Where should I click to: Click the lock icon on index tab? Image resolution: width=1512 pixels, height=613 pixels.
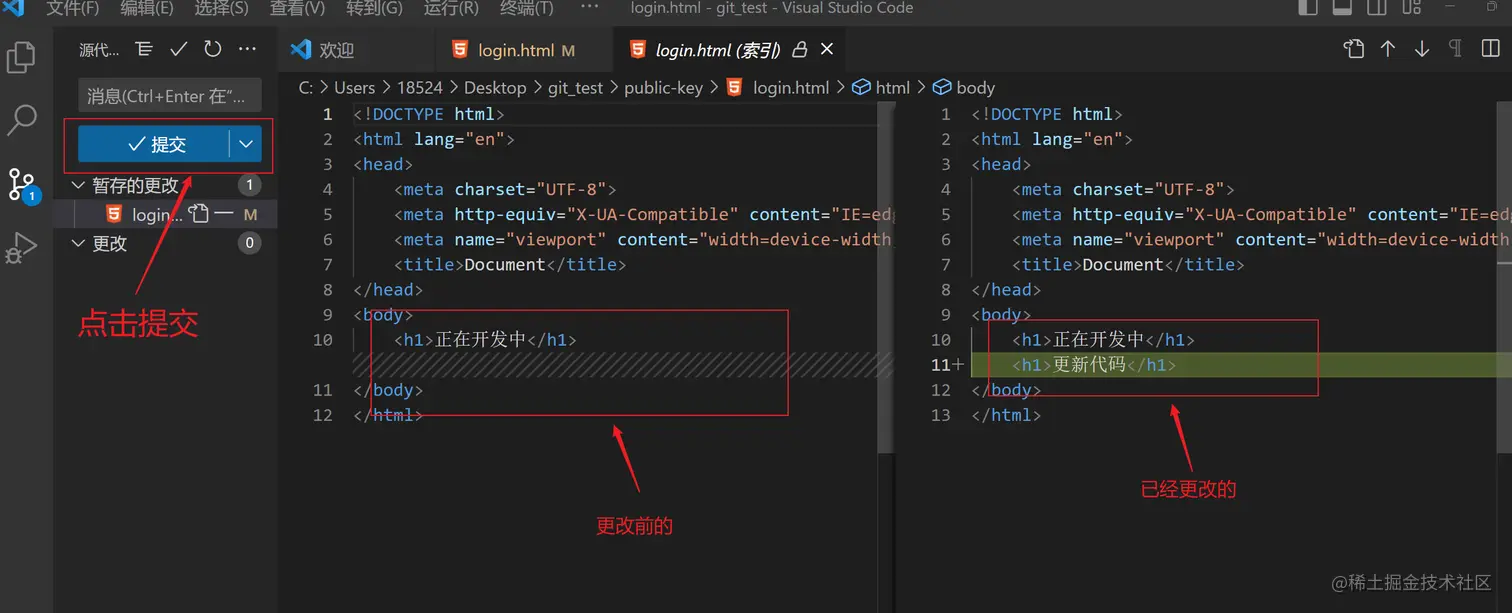click(x=800, y=49)
